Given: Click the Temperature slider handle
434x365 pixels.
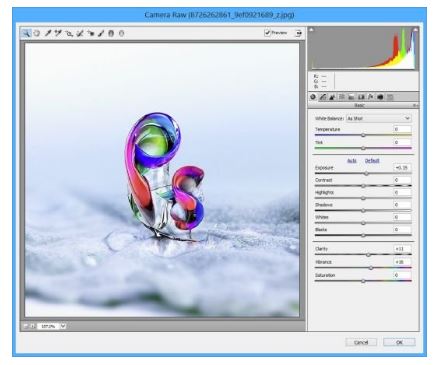Looking at the screenshot, I should pyautogui.click(x=363, y=135).
